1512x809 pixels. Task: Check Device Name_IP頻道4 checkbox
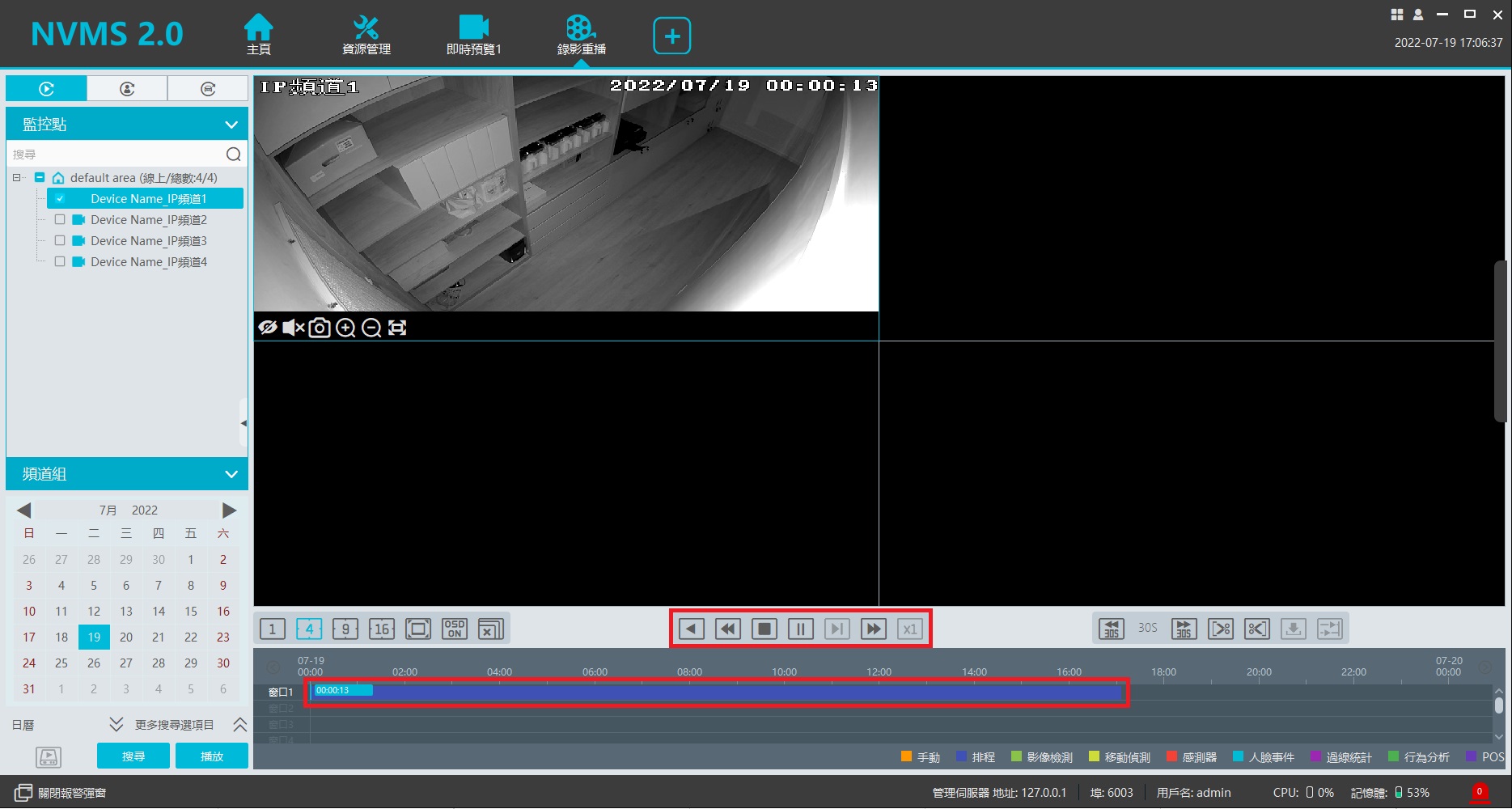60,261
